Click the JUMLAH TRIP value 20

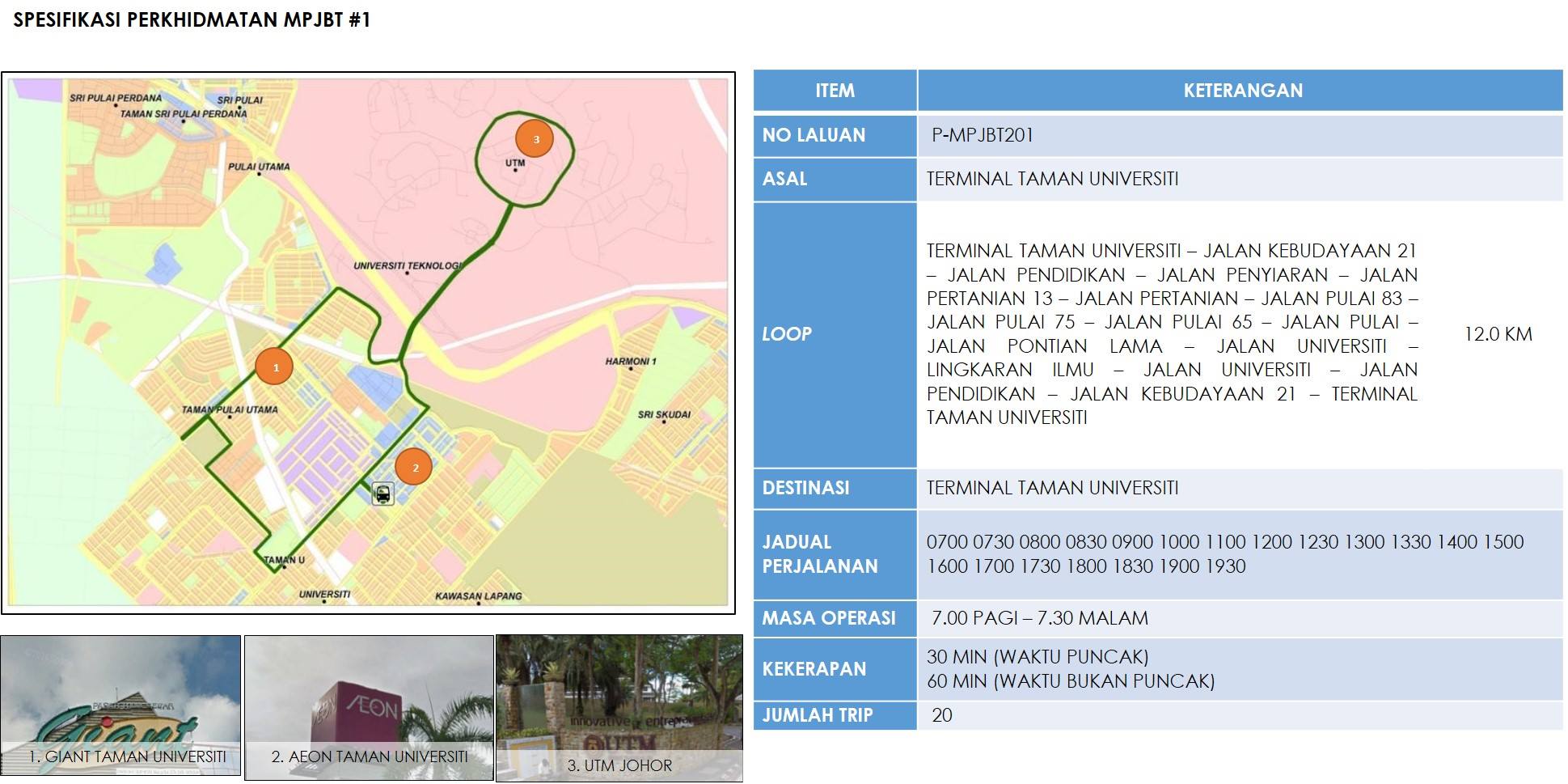pyautogui.click(x=941, y=715)
